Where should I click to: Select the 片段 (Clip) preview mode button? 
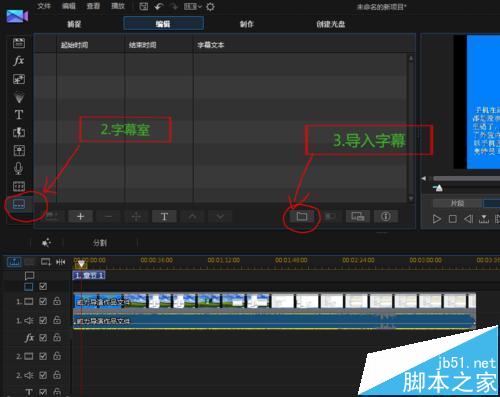[x=457, y=203]
